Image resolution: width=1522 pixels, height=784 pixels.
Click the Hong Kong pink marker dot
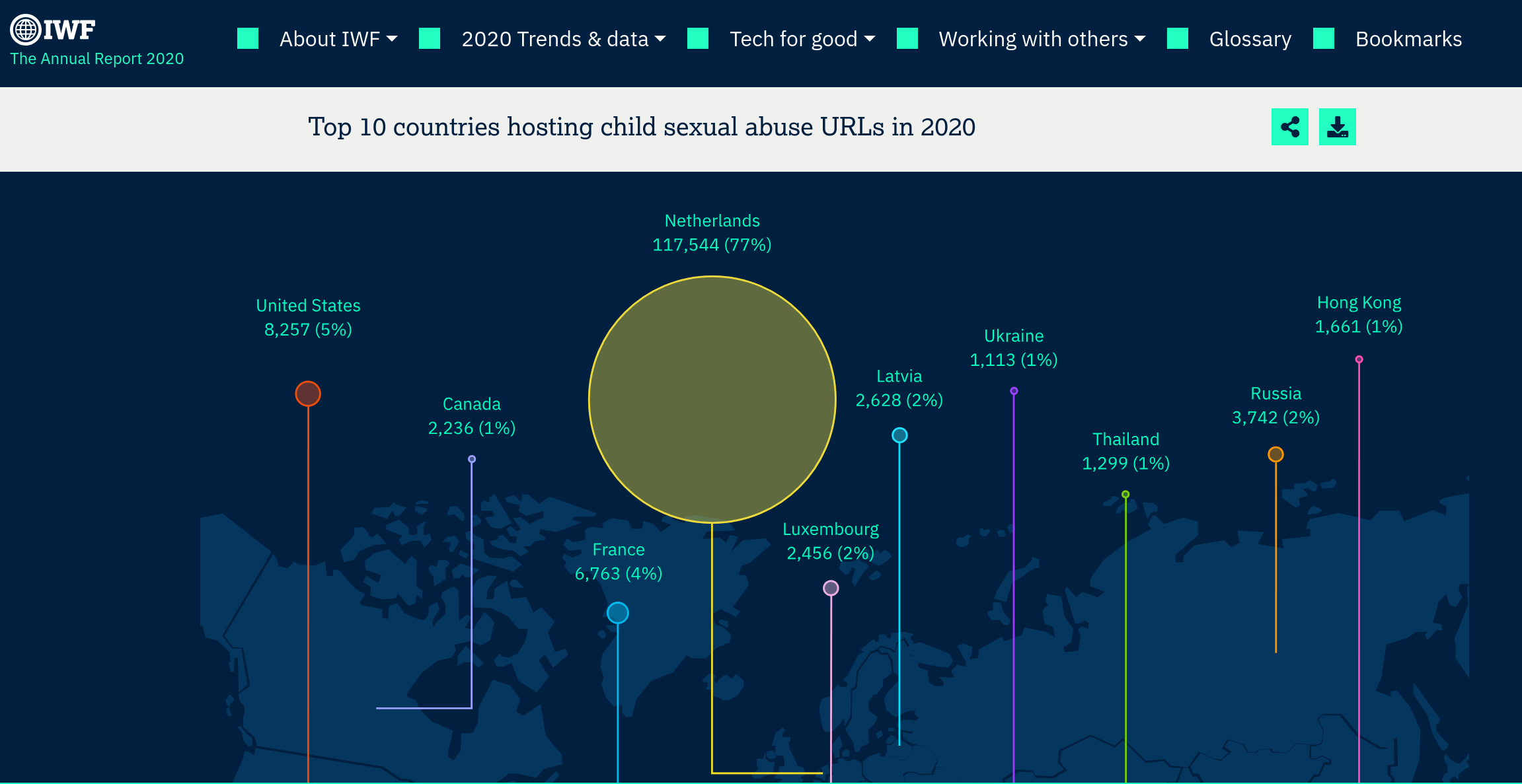(x=1359, y=359)
